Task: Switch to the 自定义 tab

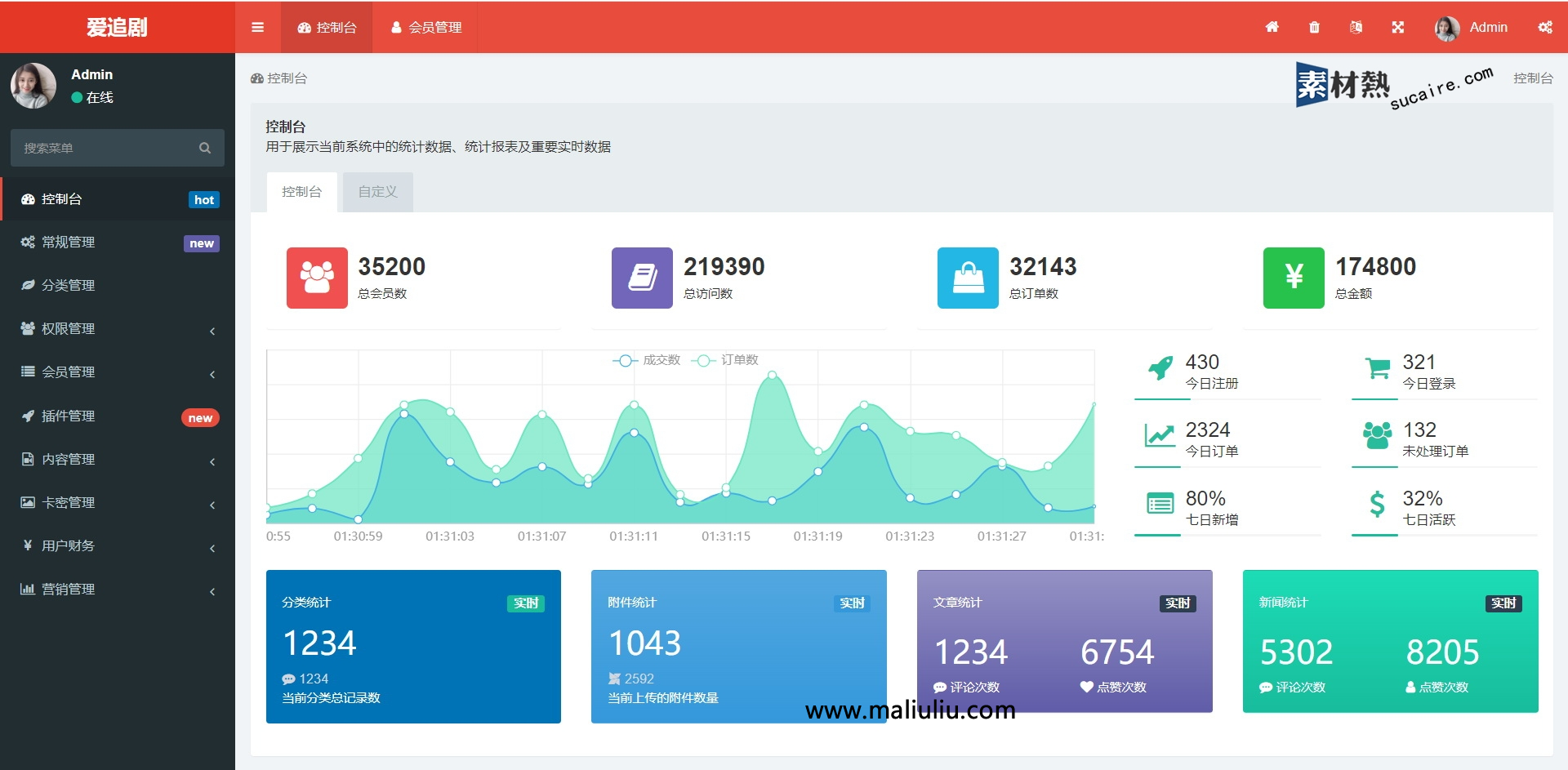Action: [x=376, y=191]
